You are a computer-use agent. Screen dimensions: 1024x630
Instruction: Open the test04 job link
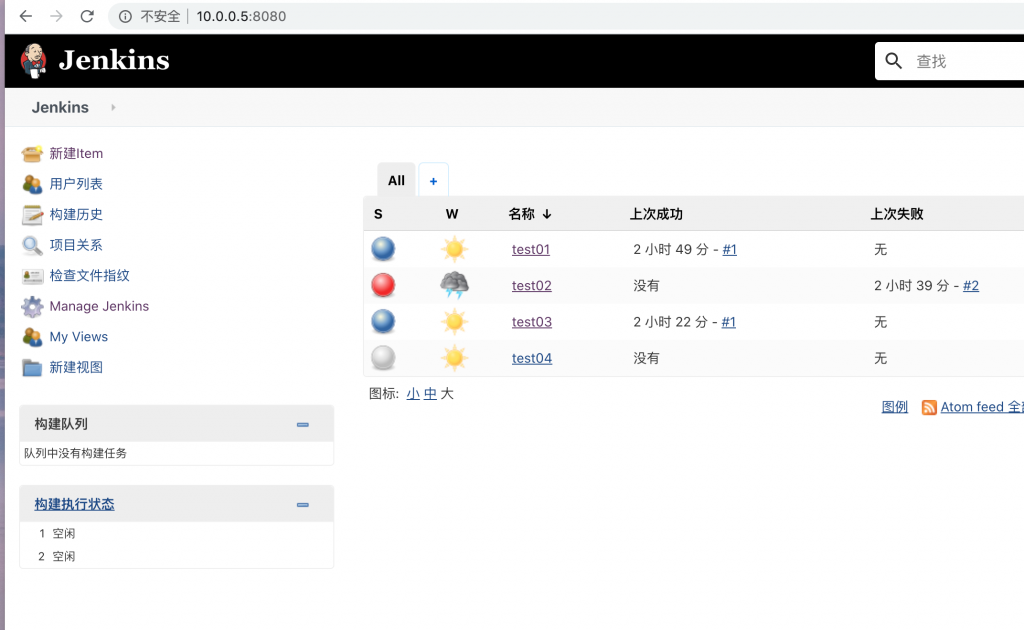(532, 358)
